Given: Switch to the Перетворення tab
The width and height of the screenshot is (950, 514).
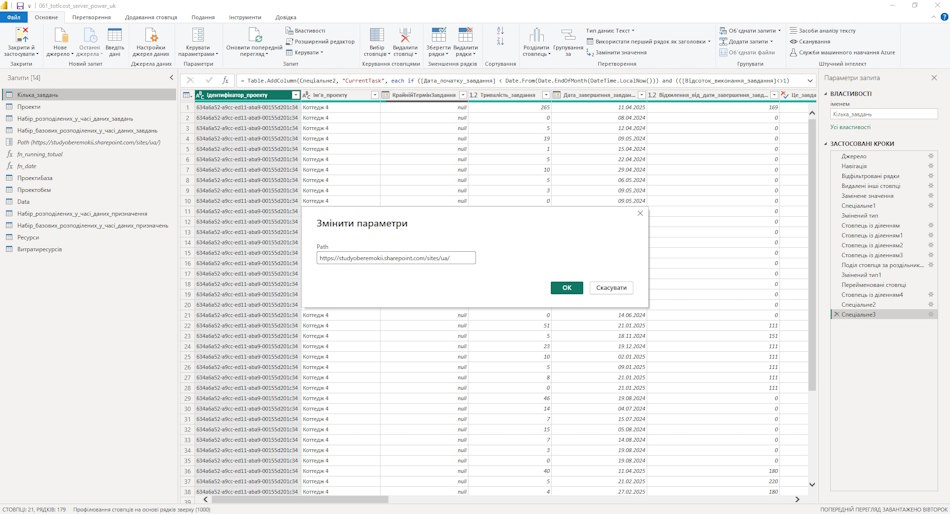Looking at the screenshot, I should point(91,17).
